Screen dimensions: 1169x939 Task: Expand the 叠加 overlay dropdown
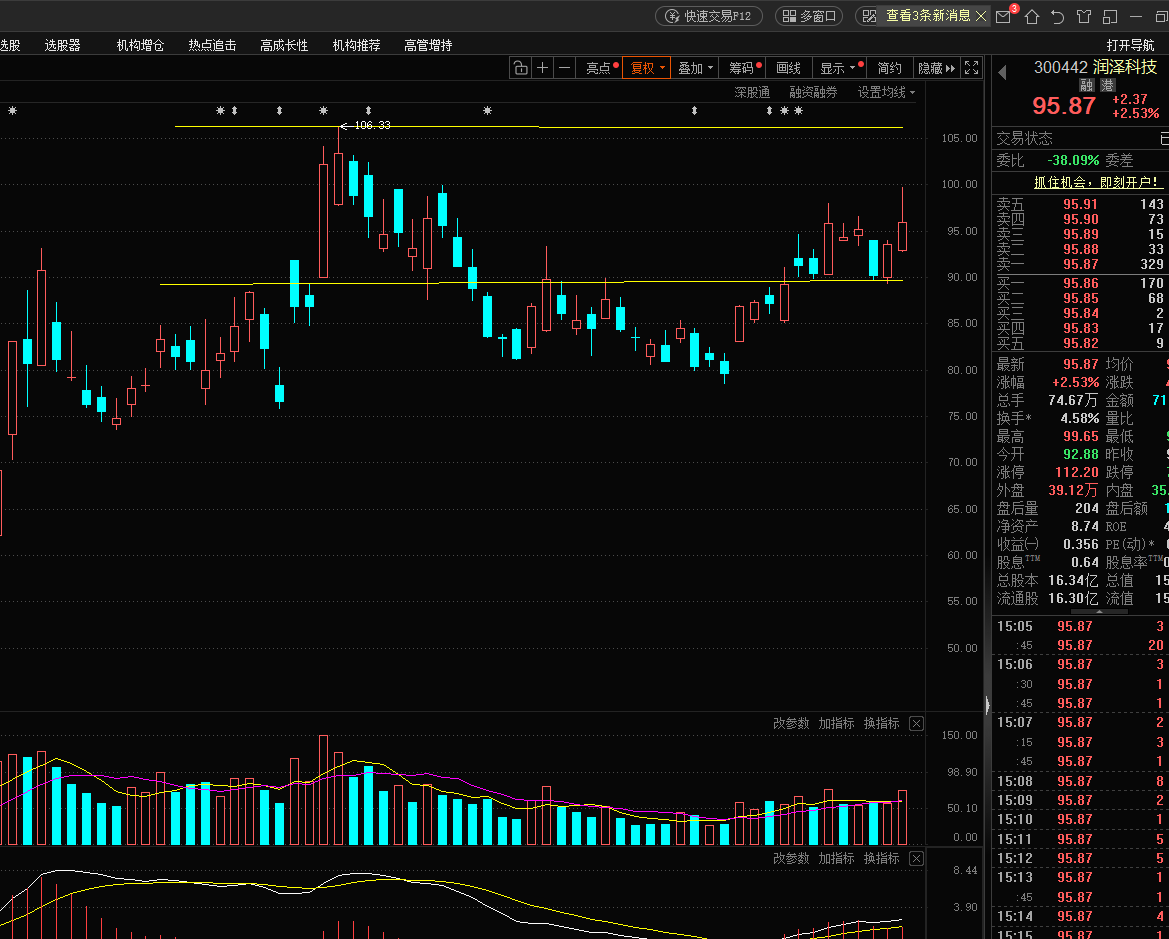696,68
